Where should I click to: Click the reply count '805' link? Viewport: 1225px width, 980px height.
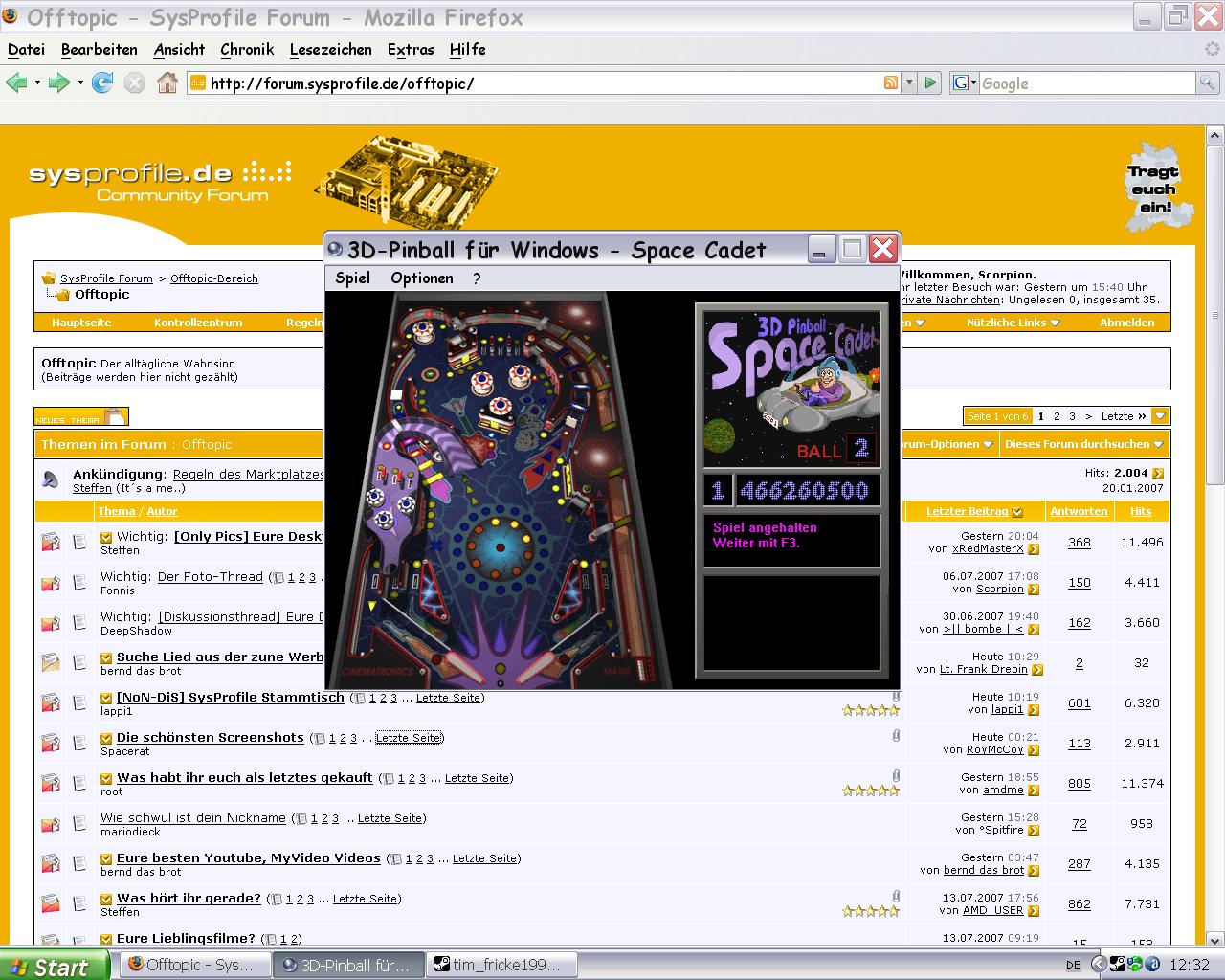click(x=1080, y=784)
